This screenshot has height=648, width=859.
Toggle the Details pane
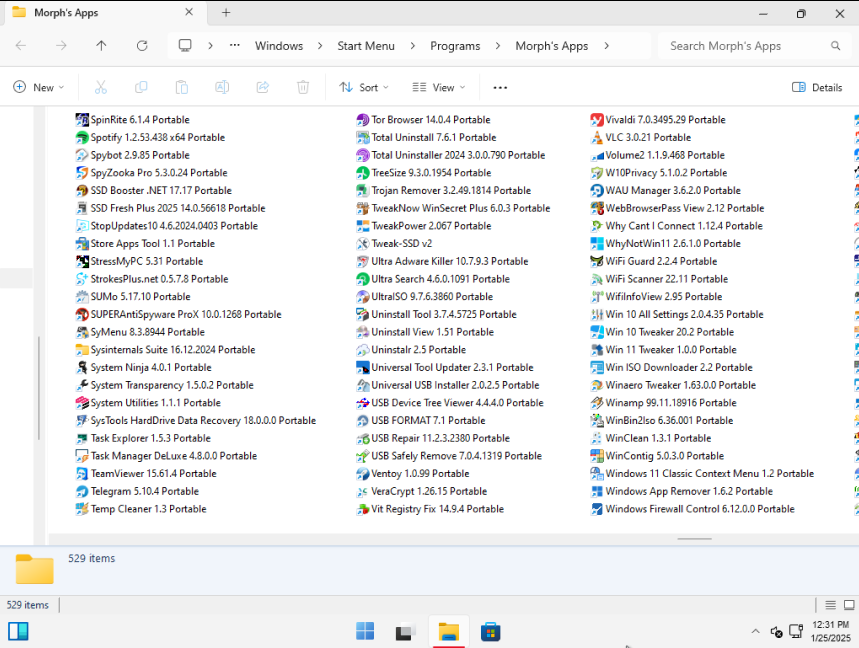click(x=817, y=87)
